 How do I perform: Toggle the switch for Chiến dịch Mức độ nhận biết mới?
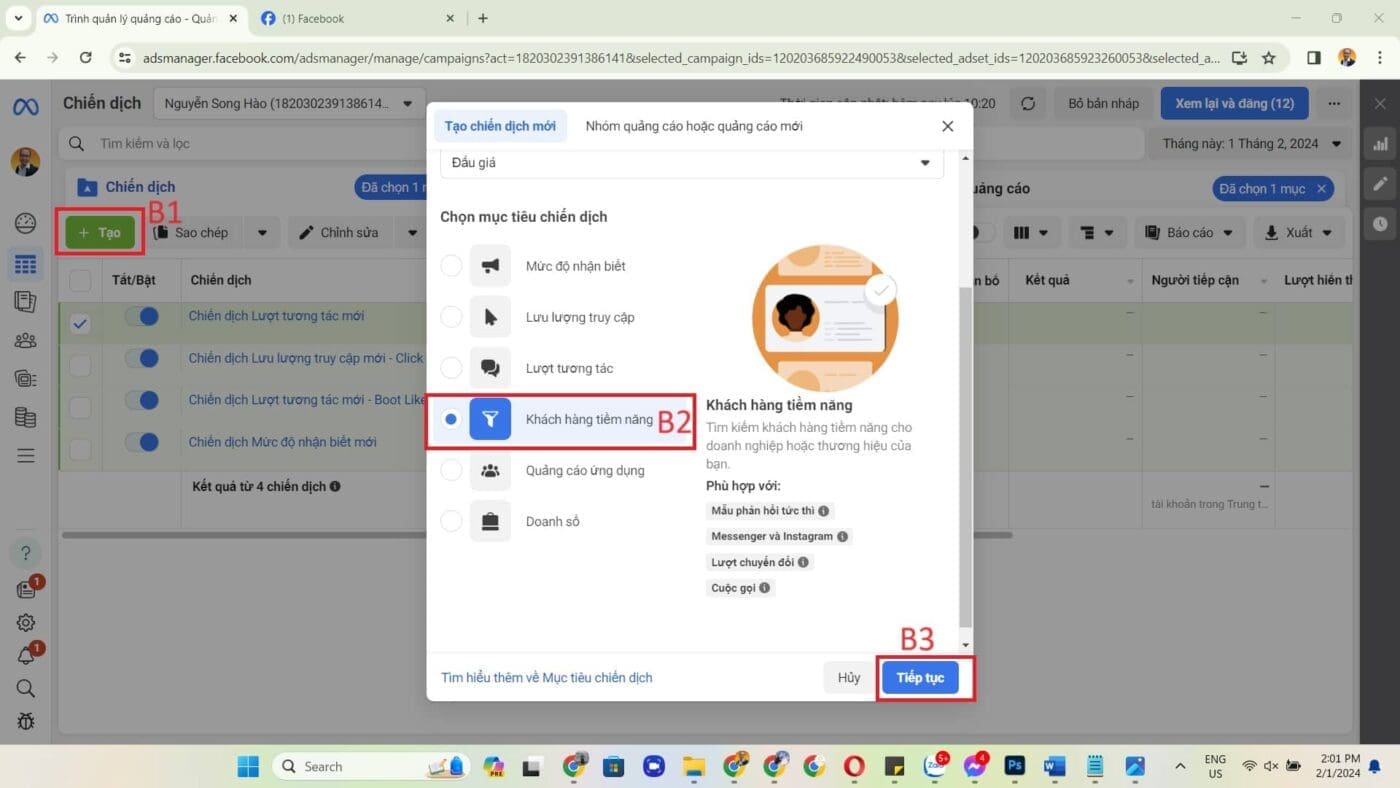(x=142, y=442)
